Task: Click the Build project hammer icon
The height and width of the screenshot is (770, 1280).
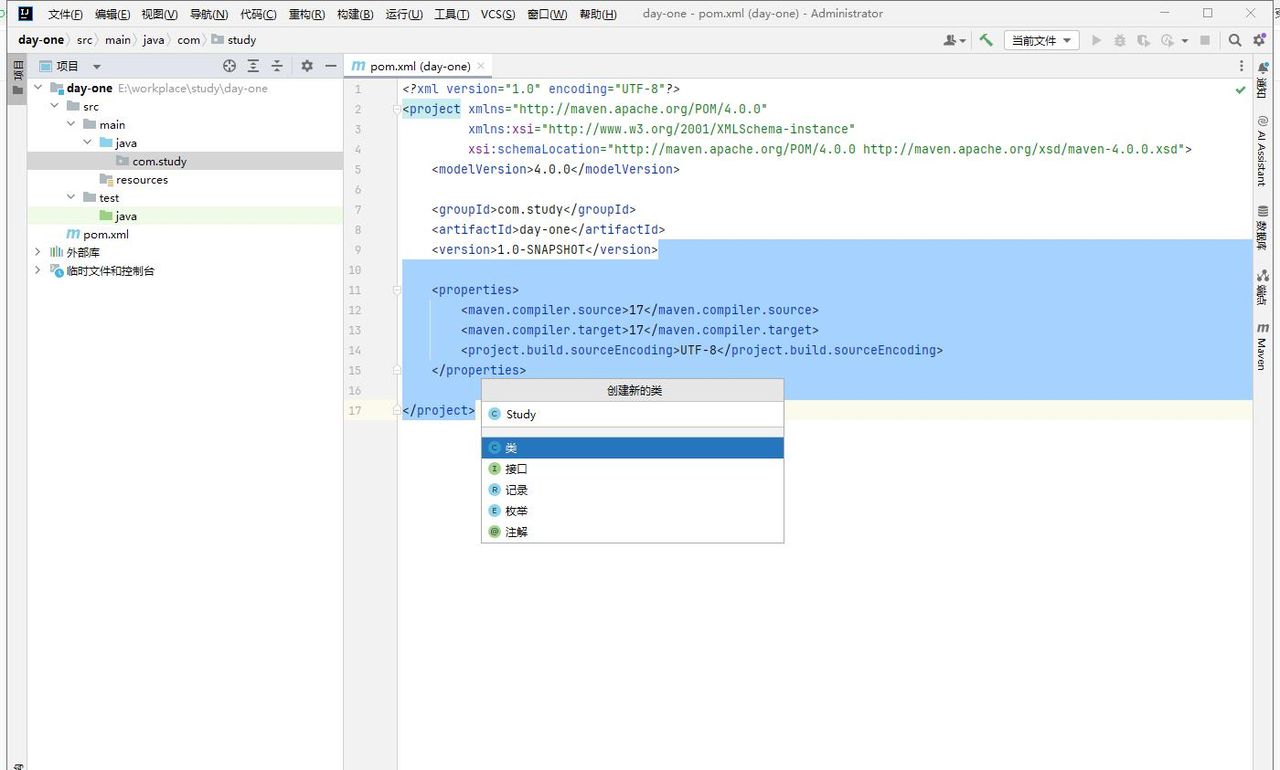Action: pos(986,40)
